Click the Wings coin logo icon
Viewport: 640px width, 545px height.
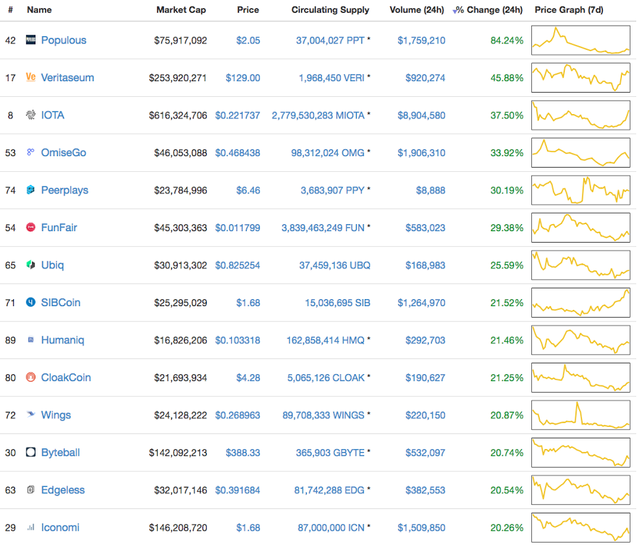[31, 414]
